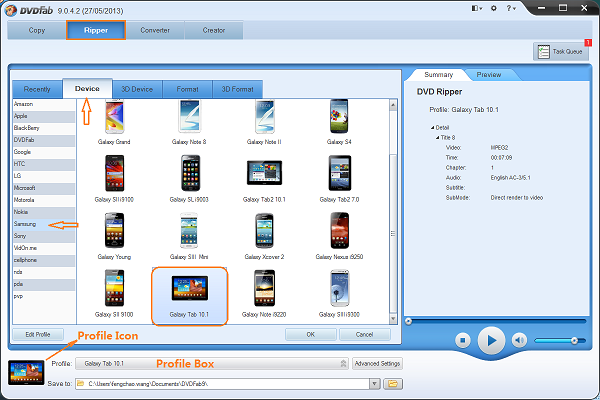
Task: Click the Save to path field
Action: [223, 384]
